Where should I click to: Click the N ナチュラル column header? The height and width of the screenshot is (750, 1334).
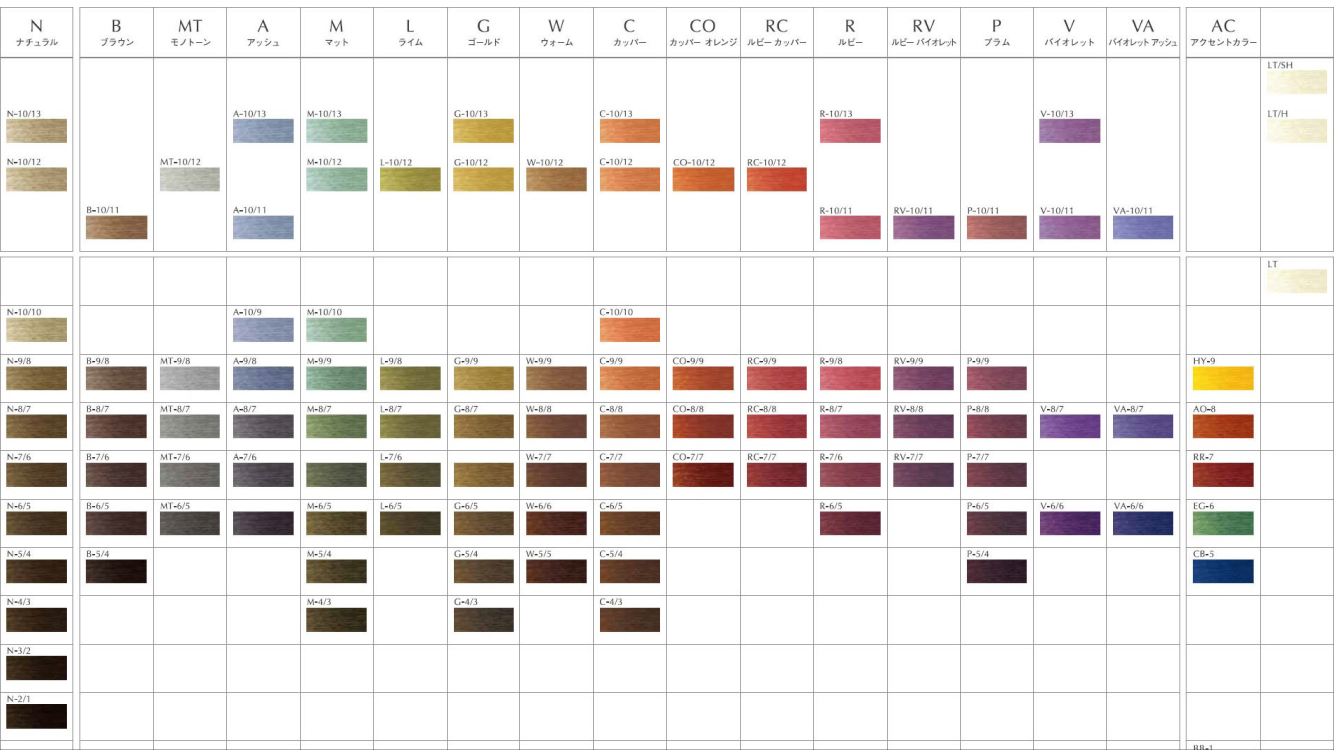click(x=36, y=32)
